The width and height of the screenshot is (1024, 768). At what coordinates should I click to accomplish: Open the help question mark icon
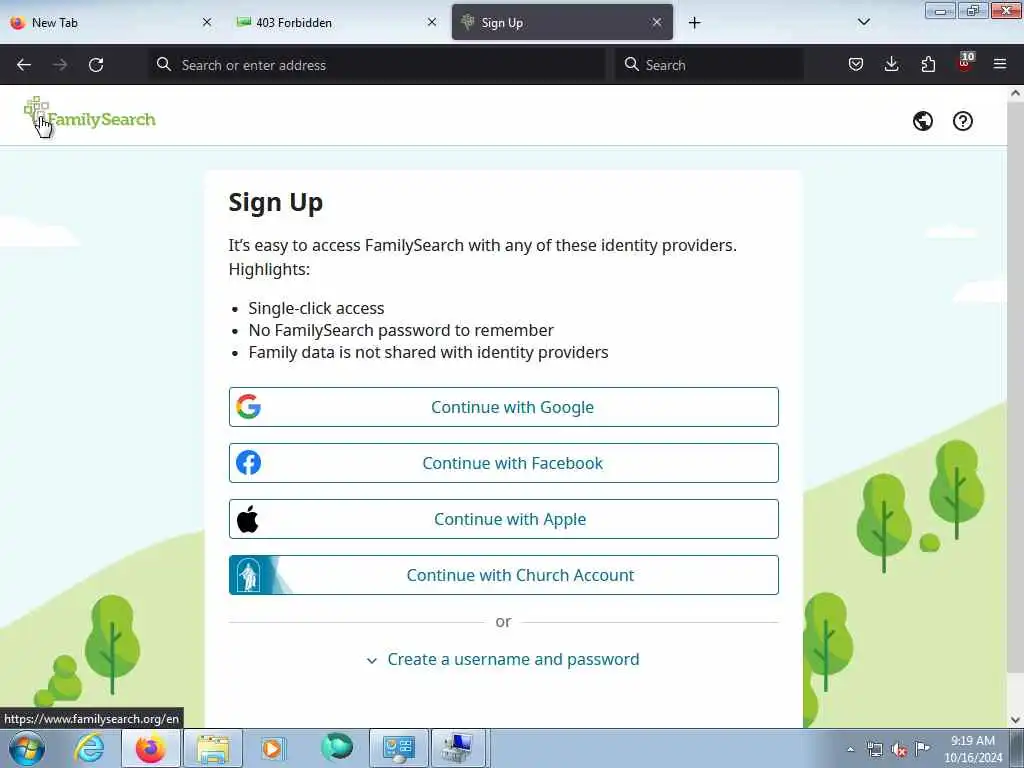[x=963, y=121]
